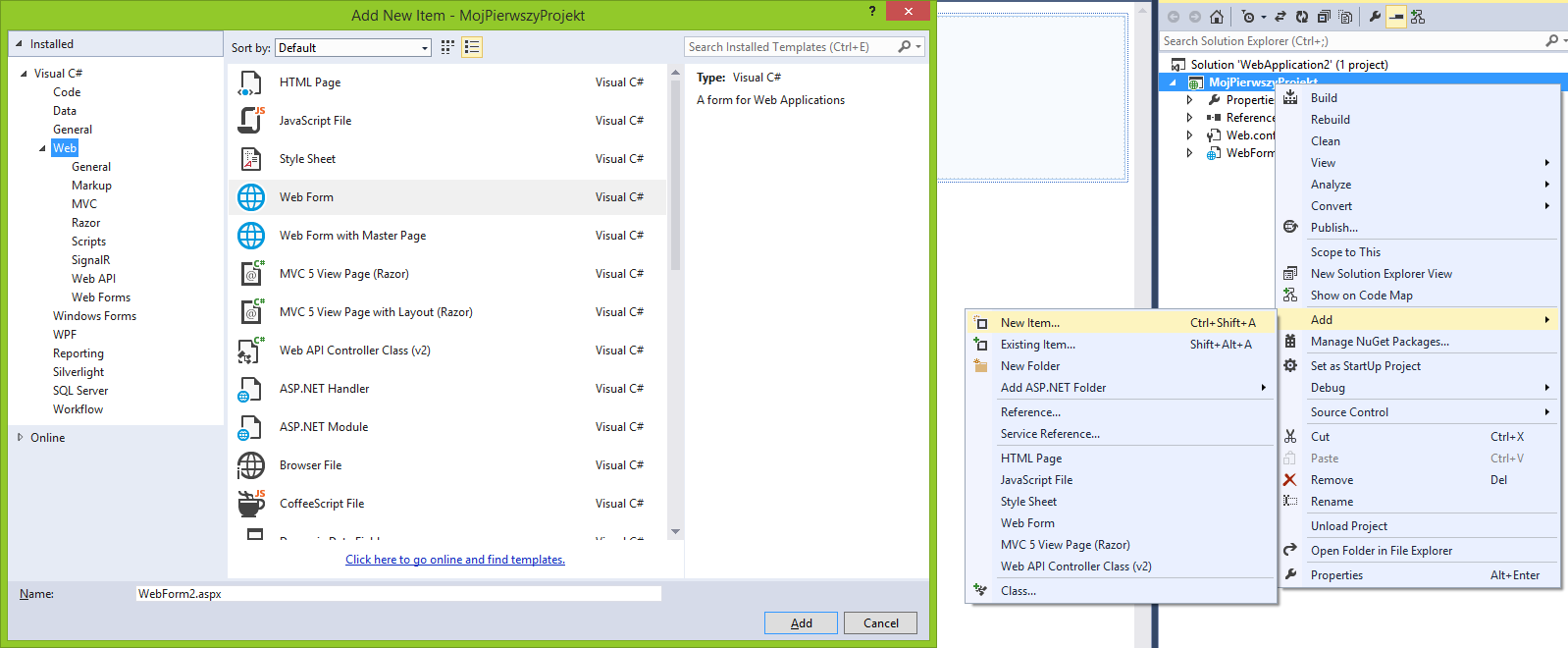Screen dimensions: 1568x648
Task: Expand the Properties node in Solution Explorer
Action: coord(1189,100)
